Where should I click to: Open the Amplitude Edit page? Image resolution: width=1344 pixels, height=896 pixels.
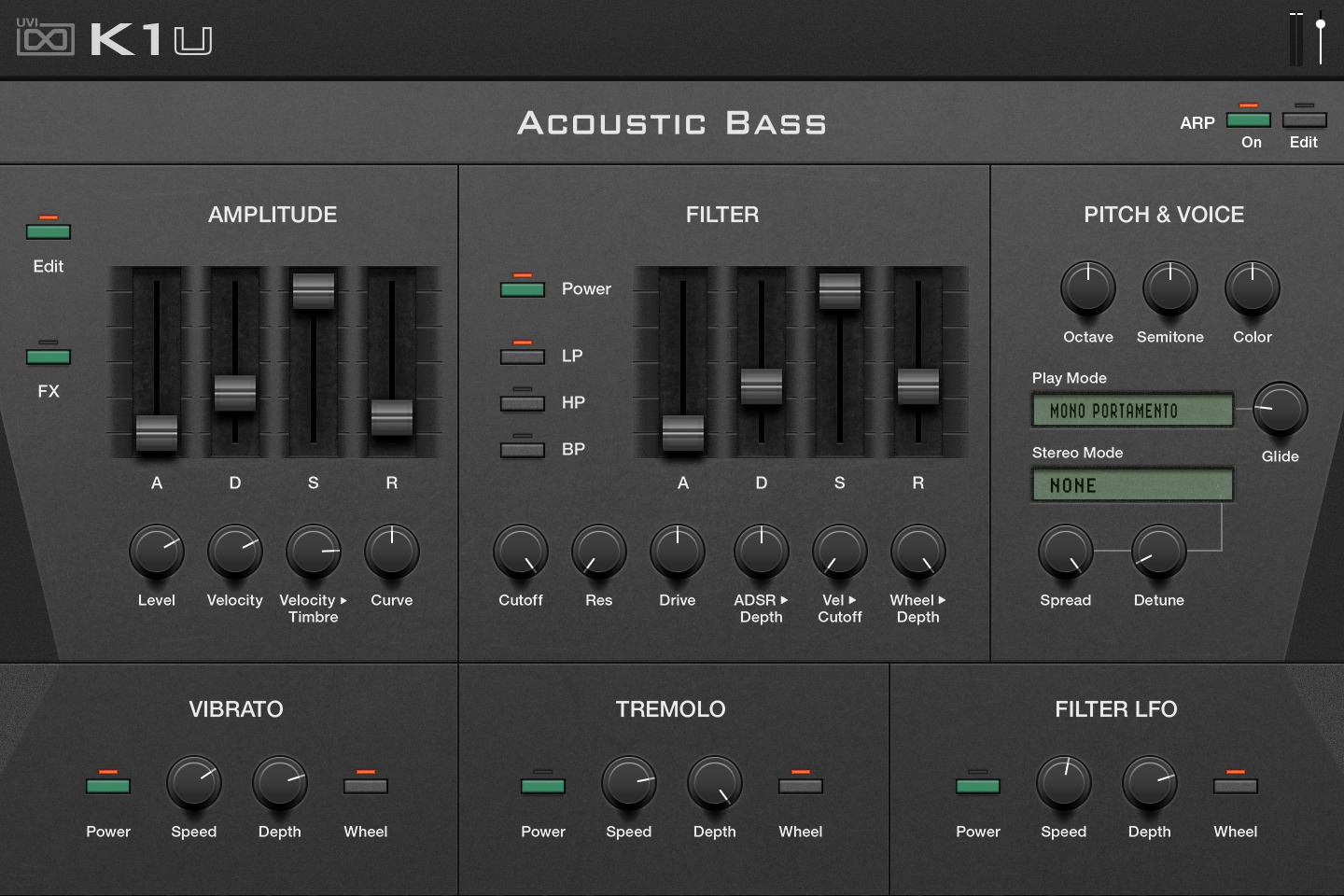pyautogui.click(x=49, y=231)
